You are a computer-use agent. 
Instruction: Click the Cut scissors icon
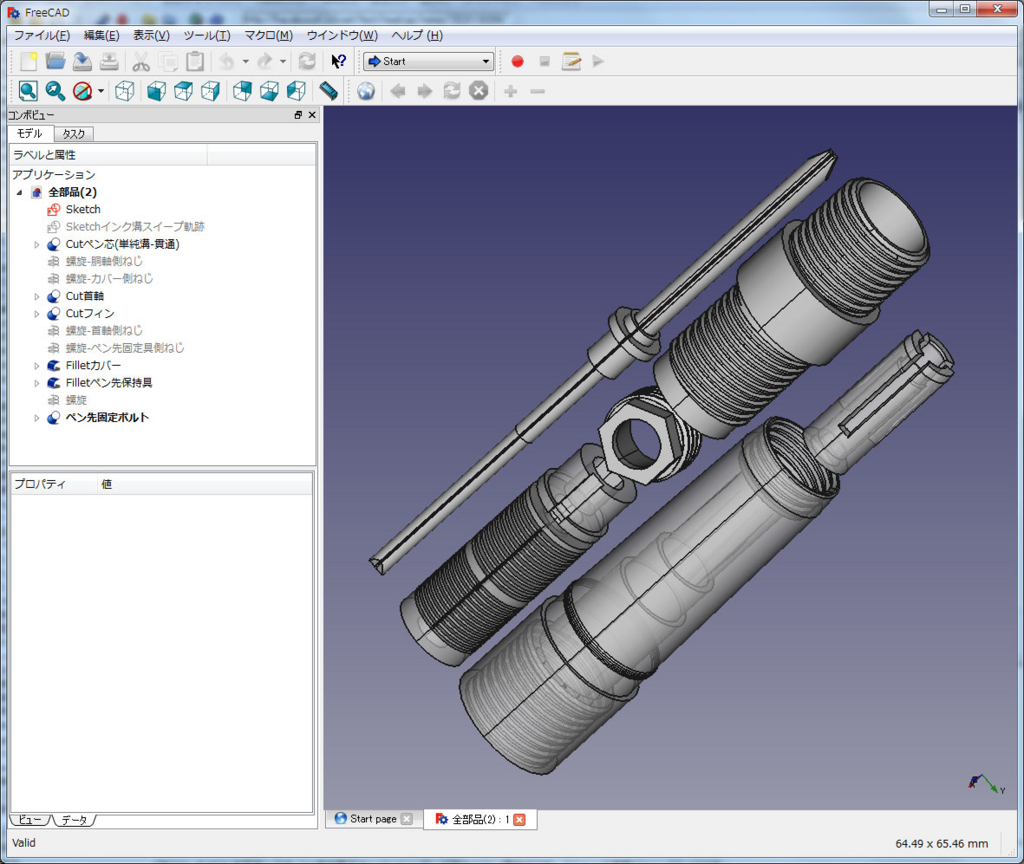(x=141, y=61)
